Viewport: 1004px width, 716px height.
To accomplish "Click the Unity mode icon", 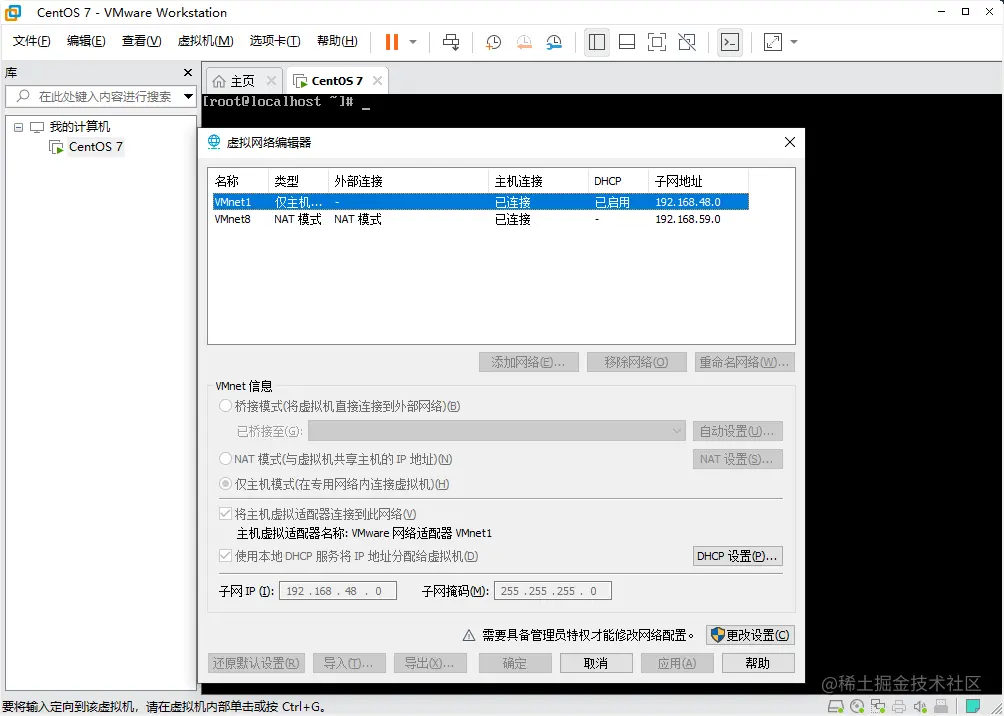I will [687, 42].
